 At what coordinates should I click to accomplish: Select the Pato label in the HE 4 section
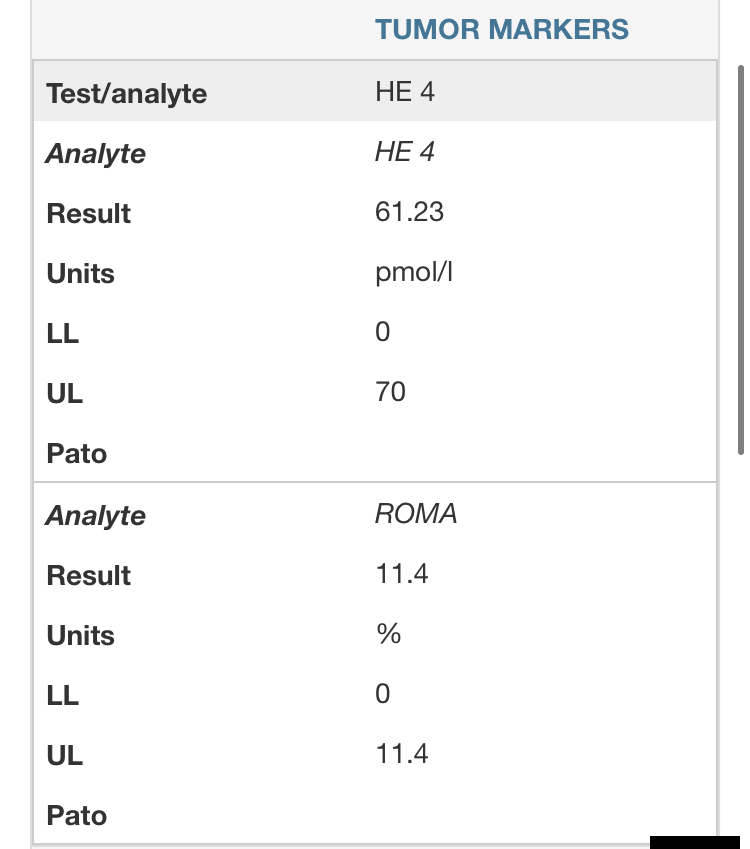pos(77,454)
